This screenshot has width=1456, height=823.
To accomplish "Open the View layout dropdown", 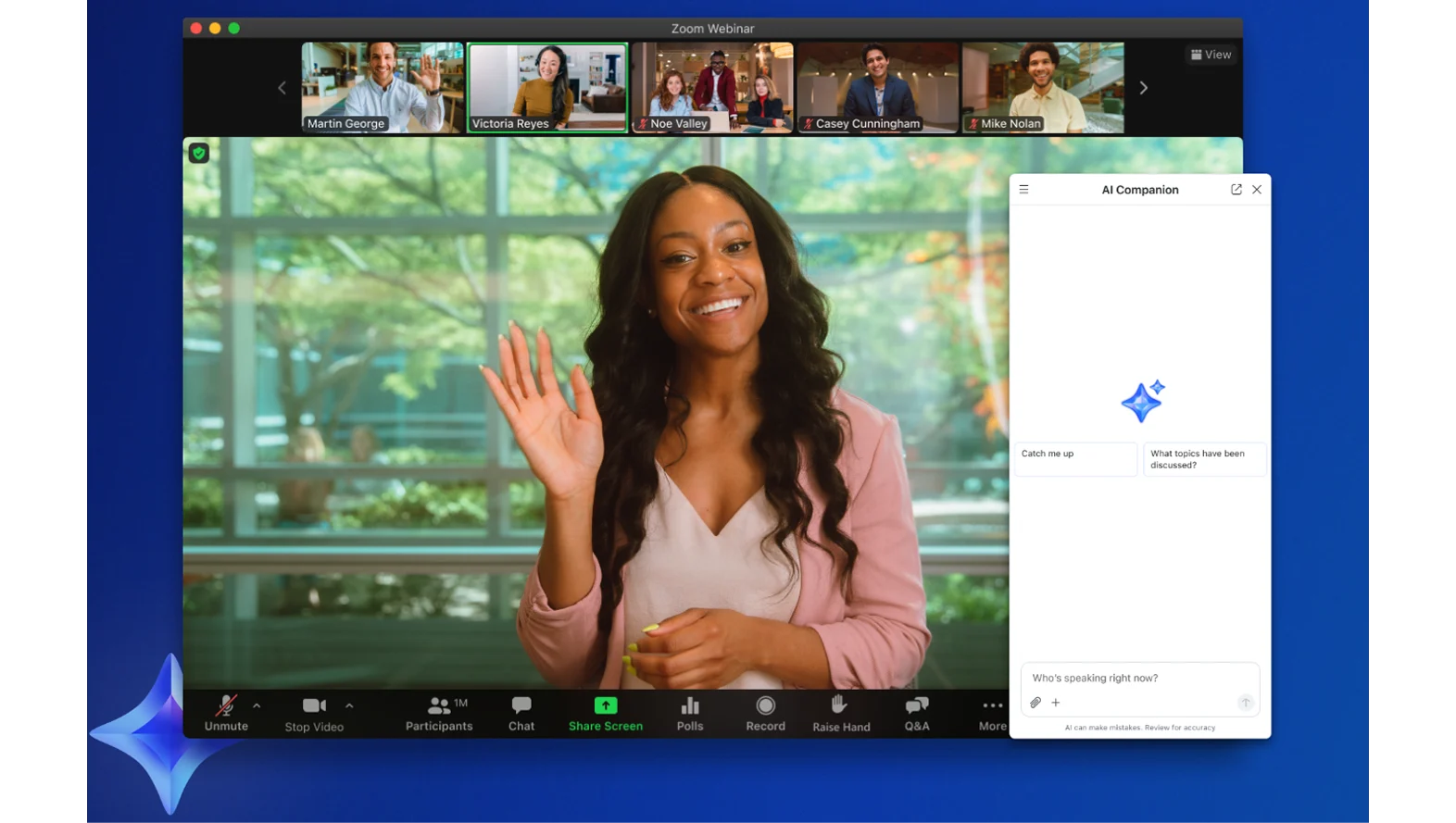I will 1211,55.
